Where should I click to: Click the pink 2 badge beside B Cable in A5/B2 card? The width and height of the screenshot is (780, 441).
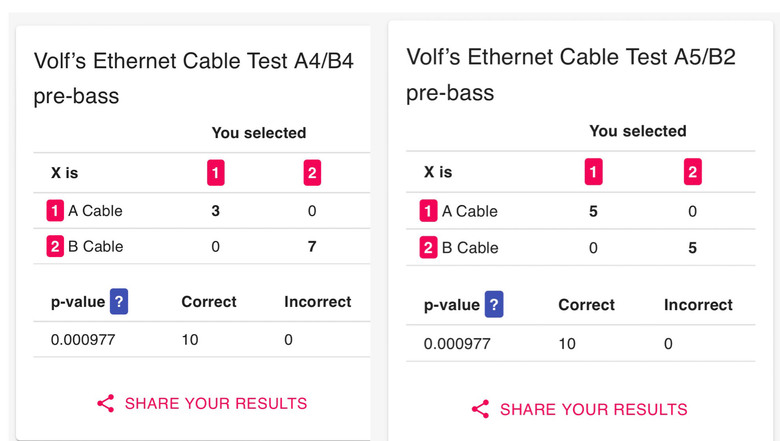pos(428,248)
